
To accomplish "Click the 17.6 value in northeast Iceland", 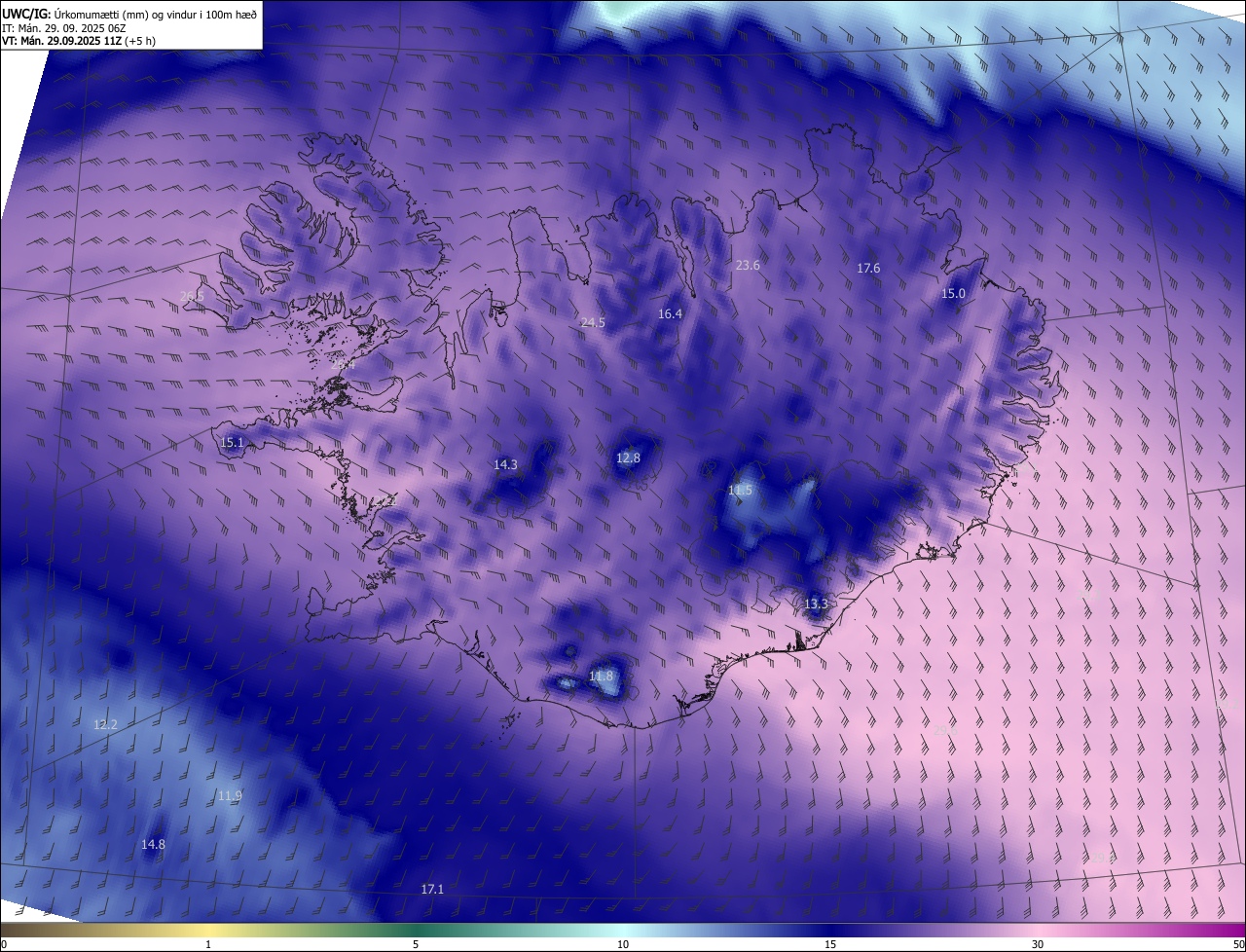I will click(x=868, y=268).
